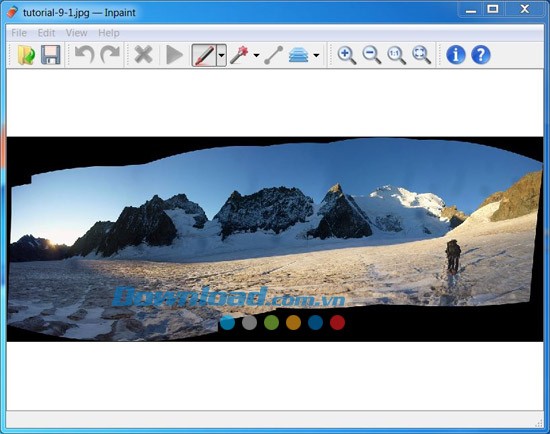This screenshot has height=434, width=550.
Task: Run the inpaint process with the play button
Action: click(174, 55)
